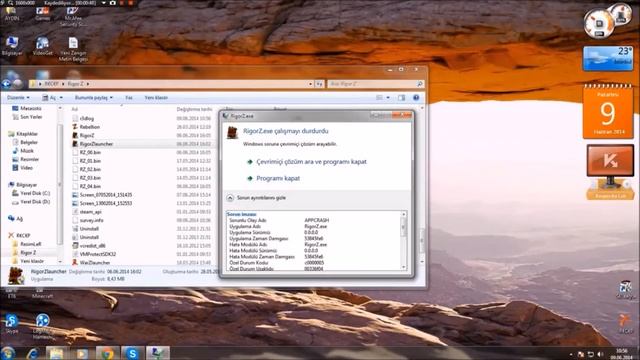
Task: Click the Kaspersky gadget on the desktop
Action: tap(610, 171)
